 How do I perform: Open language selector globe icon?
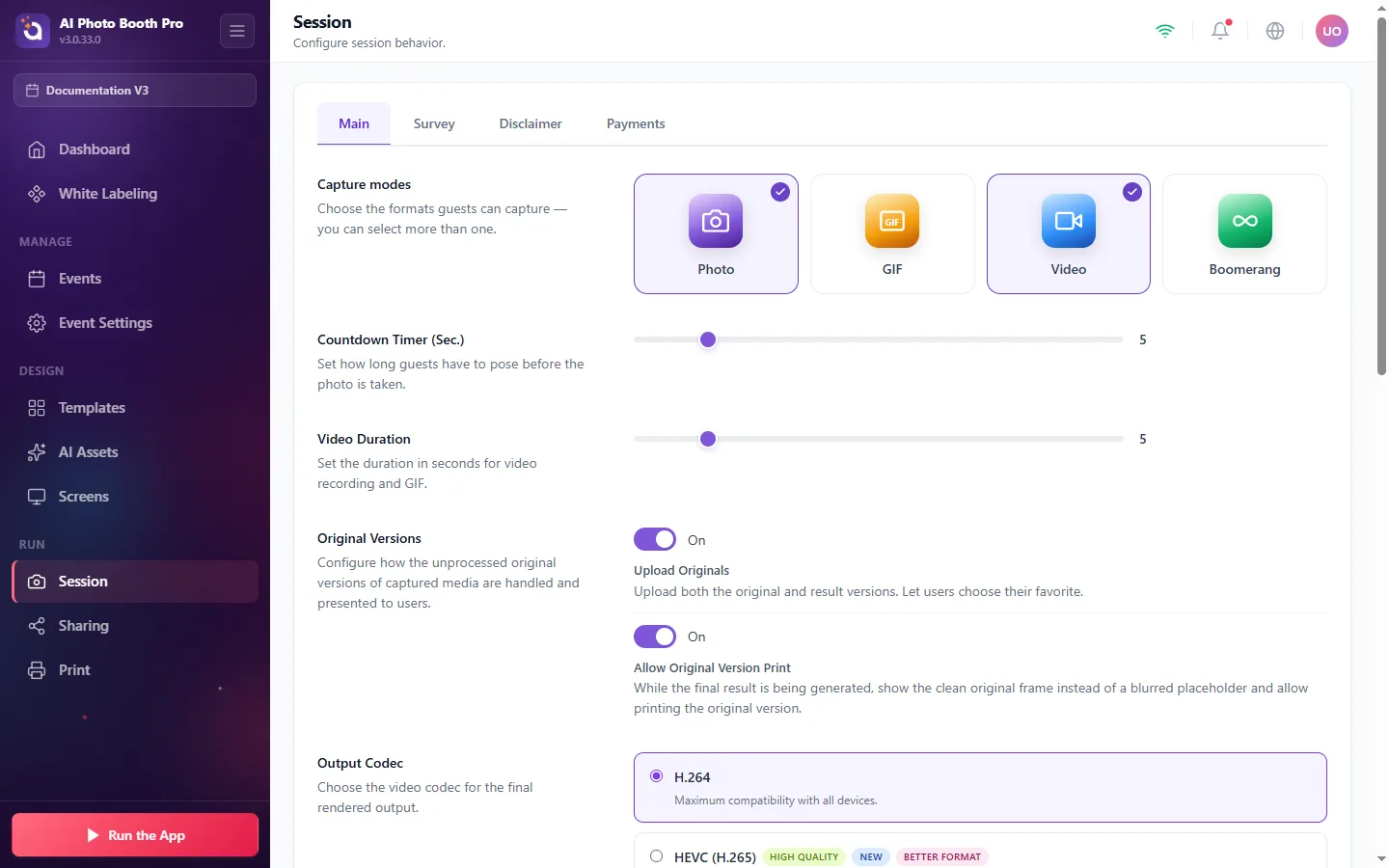pos(1275,31)
